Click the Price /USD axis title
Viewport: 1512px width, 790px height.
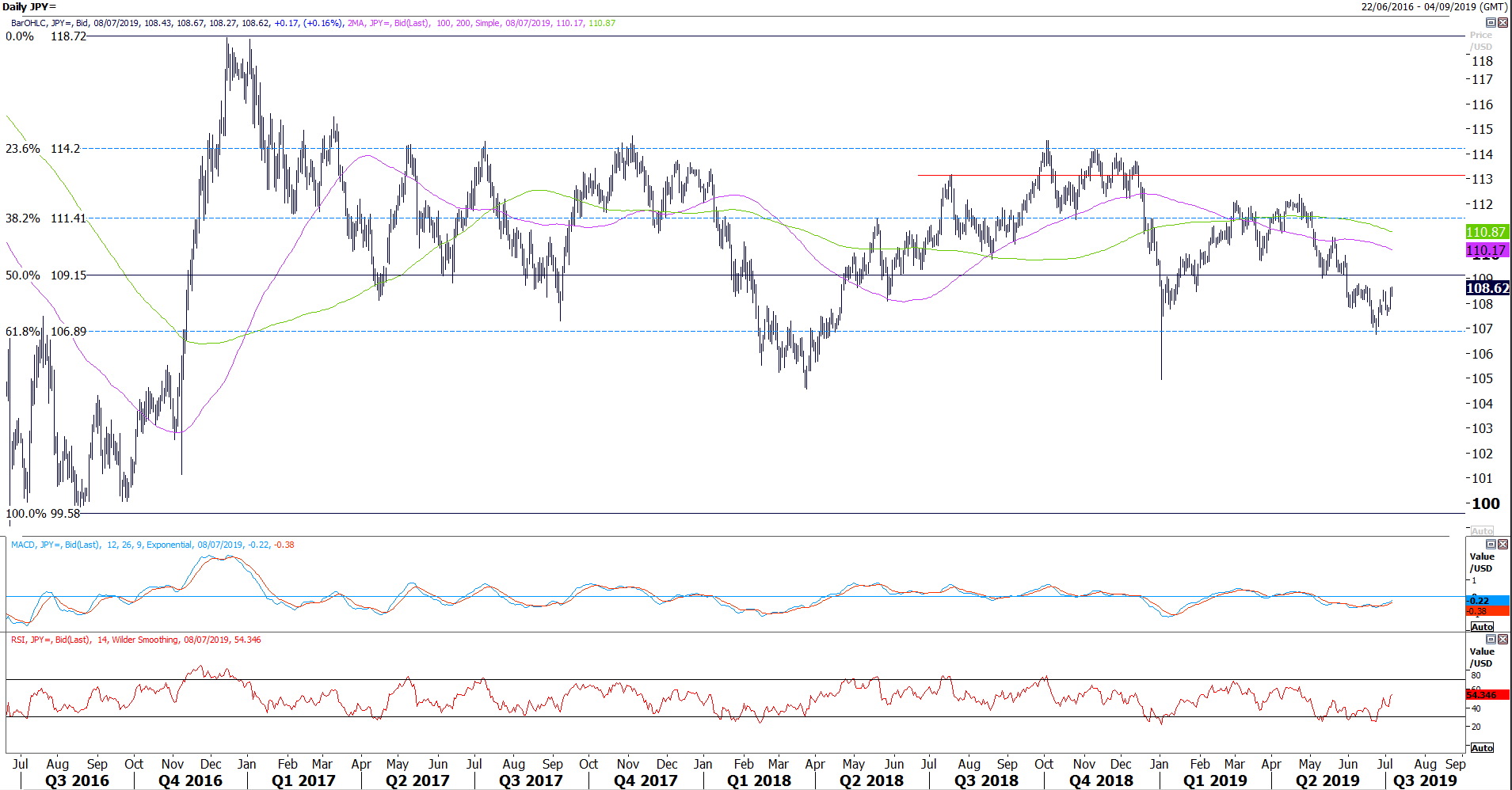1480,40
